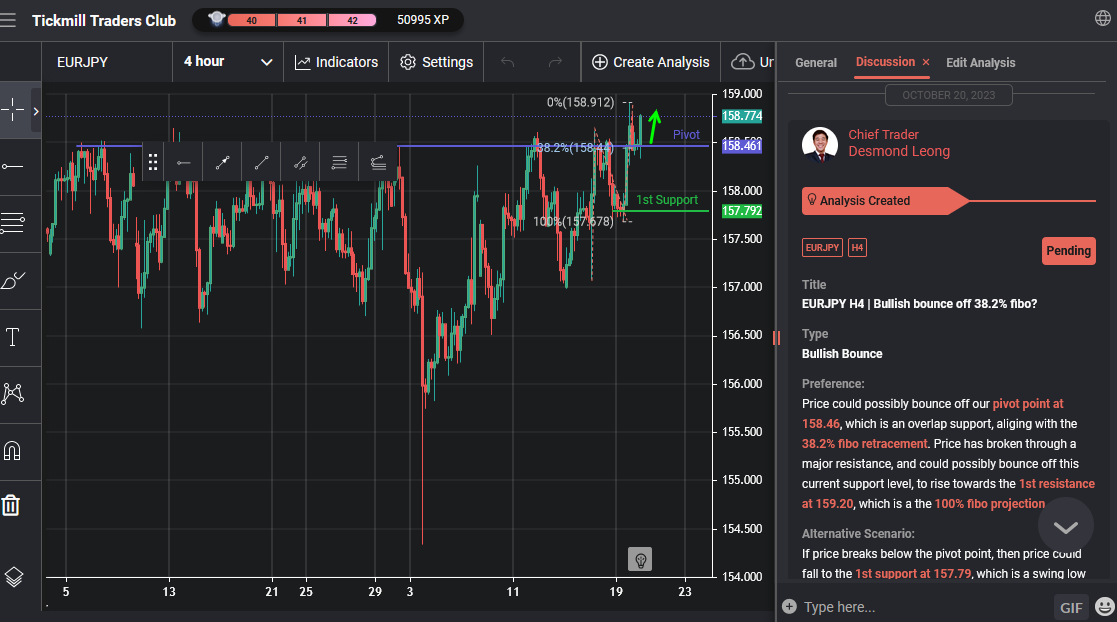Click the Analysis Created banner

click(x=885, y=201)
